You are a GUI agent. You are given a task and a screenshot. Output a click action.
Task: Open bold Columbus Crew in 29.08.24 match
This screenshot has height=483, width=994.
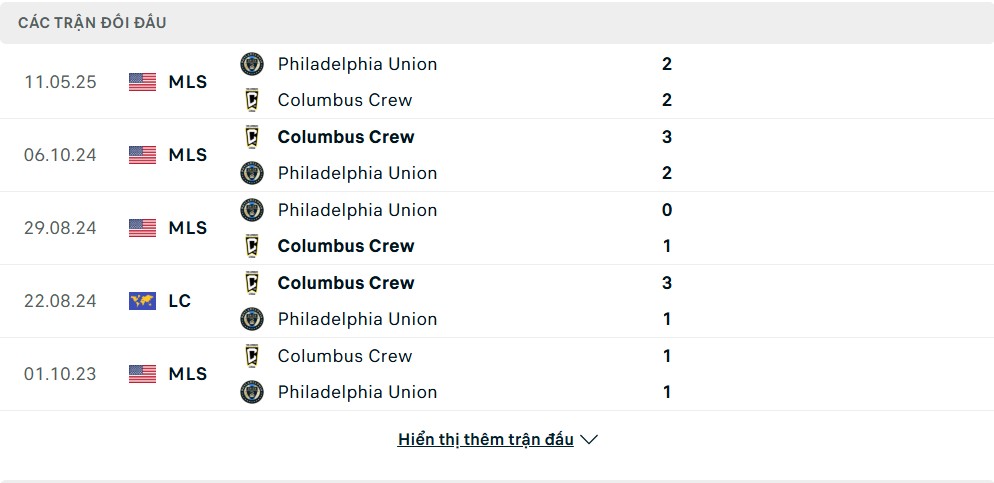346,246
